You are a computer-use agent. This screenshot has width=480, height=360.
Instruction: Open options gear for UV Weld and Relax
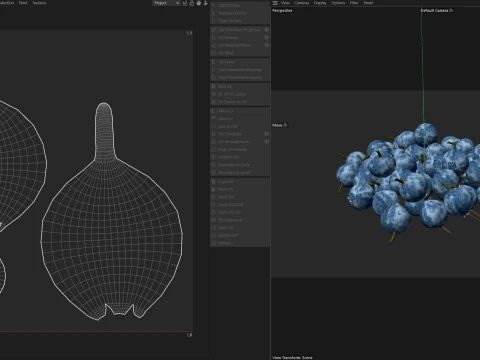[266, 45]
